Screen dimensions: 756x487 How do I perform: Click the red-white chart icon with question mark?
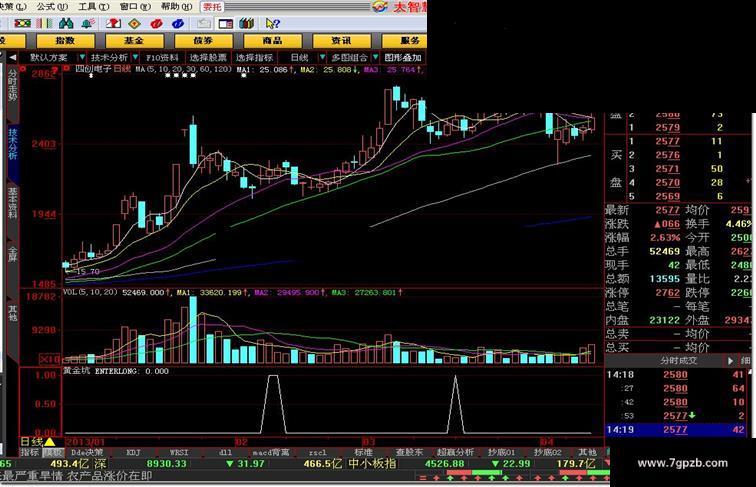pyautogui.click(x=113, y=23)
